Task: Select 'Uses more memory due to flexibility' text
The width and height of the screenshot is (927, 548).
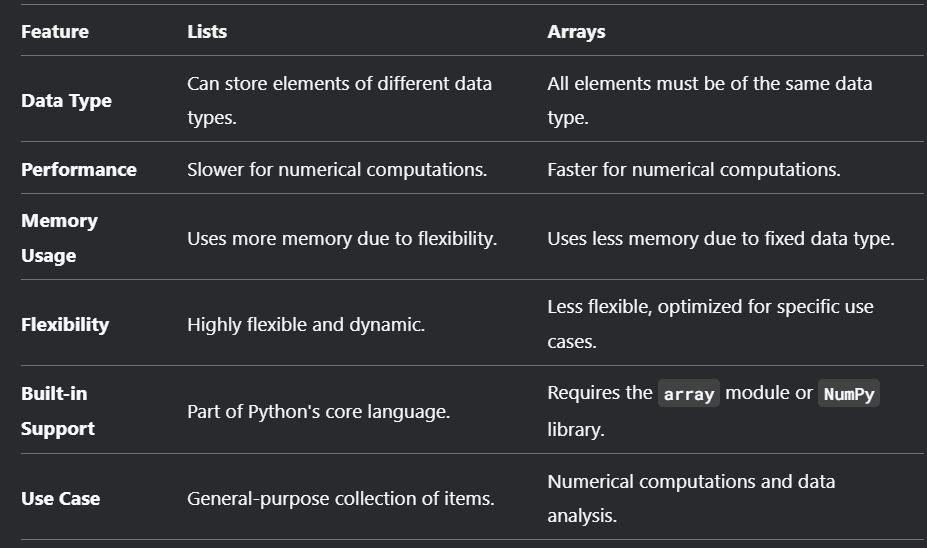Action: coord(341,239)
